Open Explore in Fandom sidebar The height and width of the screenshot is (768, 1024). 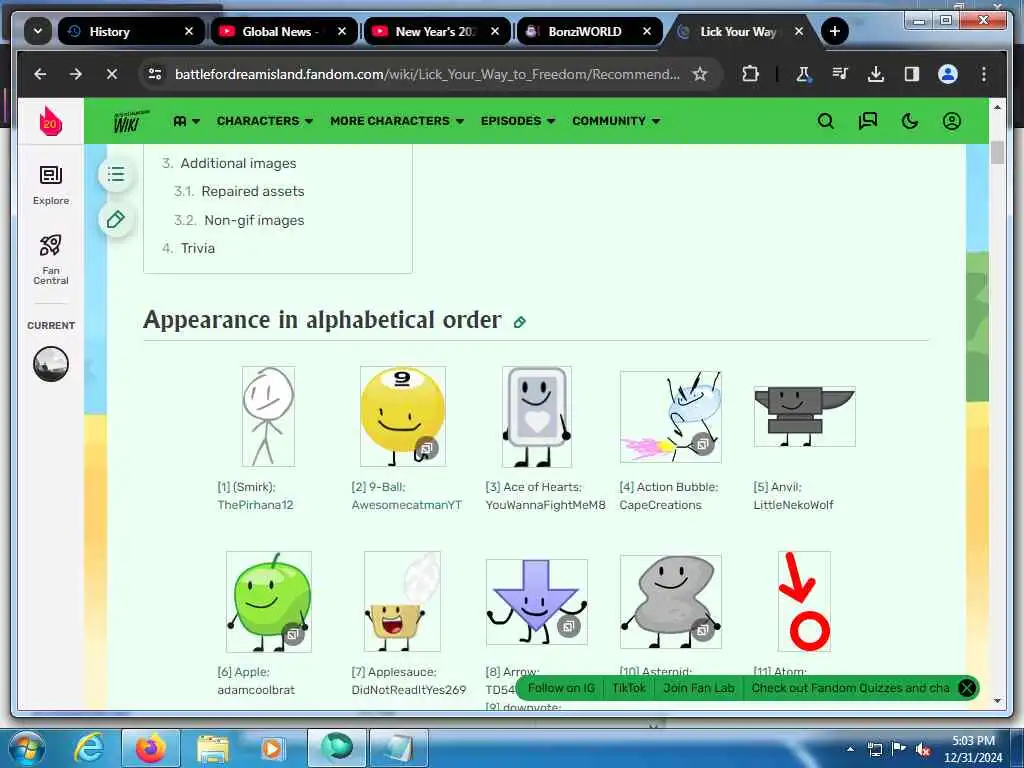click(51, 185)
